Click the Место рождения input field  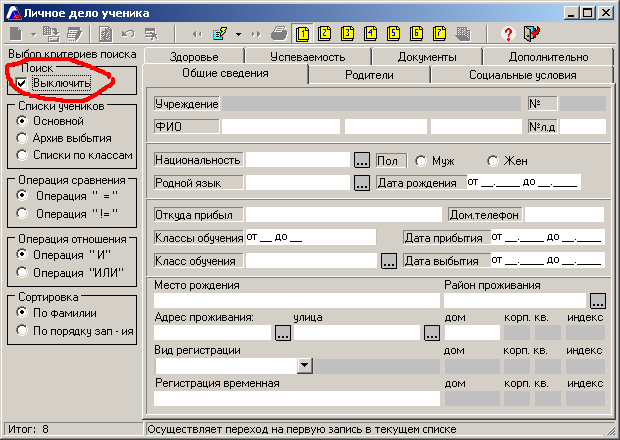[297, 300]
